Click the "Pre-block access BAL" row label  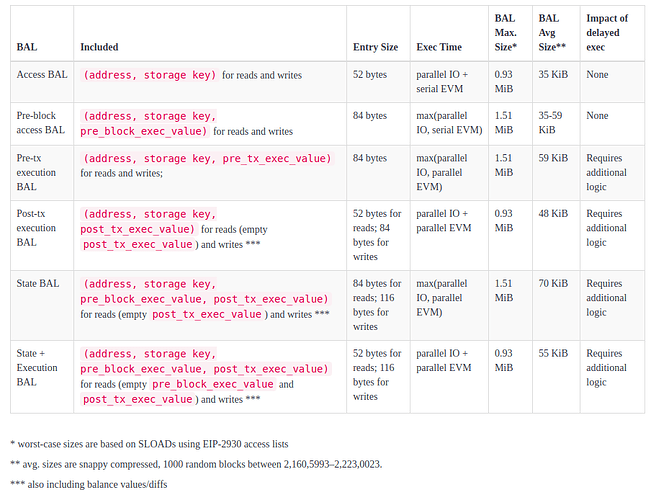pos(40,123)
